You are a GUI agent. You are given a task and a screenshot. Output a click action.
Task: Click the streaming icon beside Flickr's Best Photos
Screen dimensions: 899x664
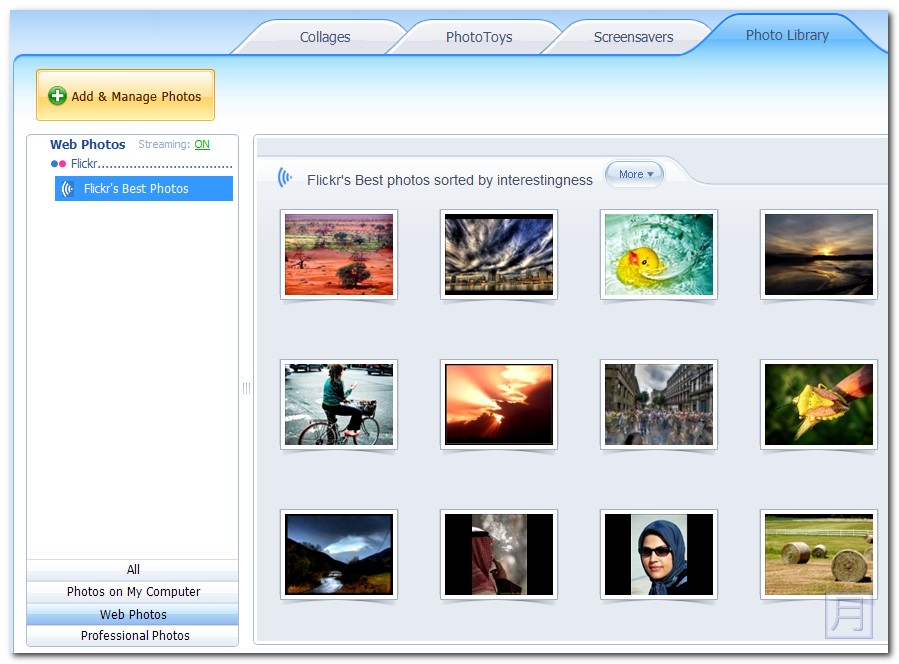pos(68,189)
